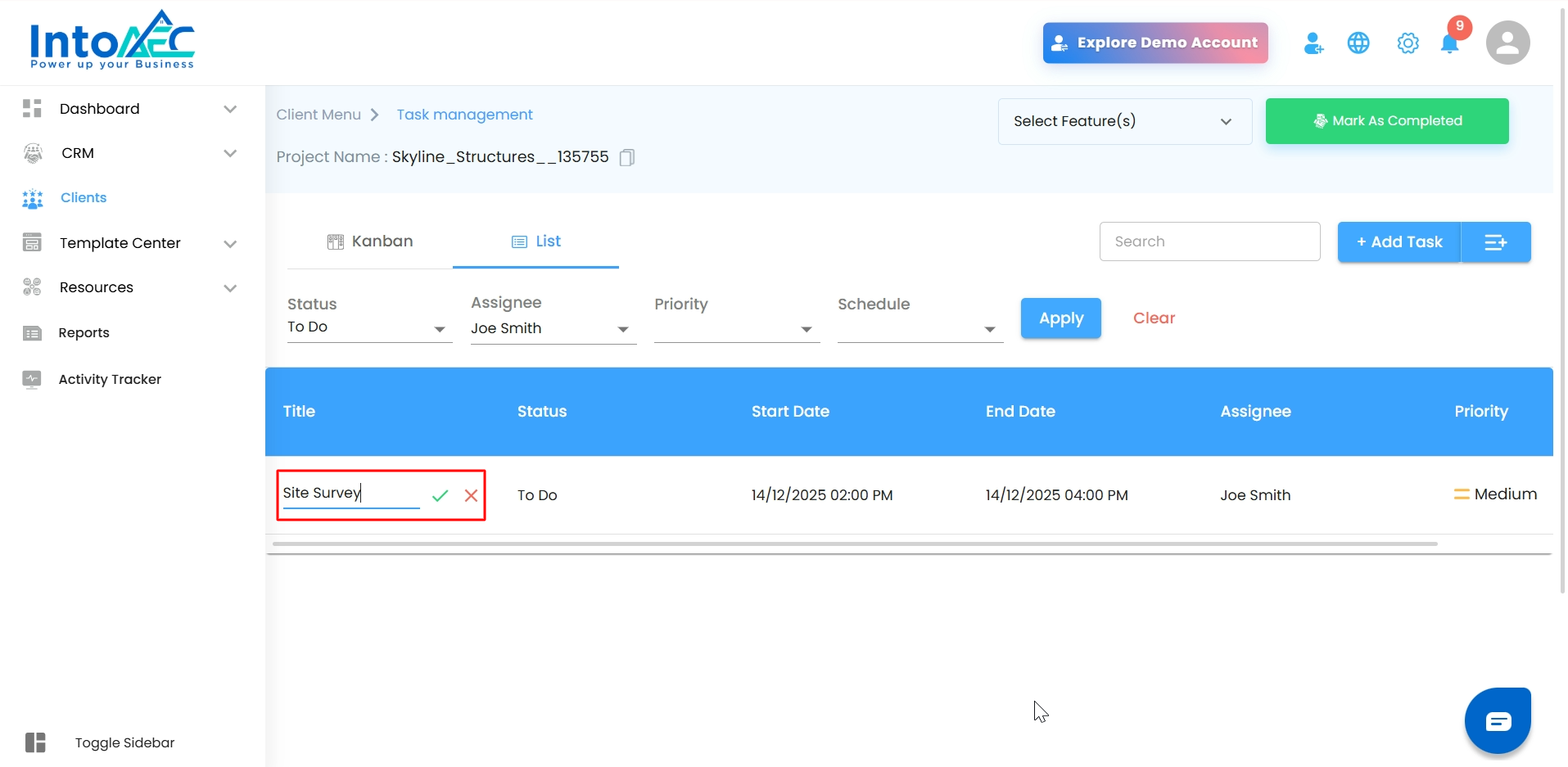Sort by the Start Date column header
The width and height of the screenshot is (1568, 767).
790,412
